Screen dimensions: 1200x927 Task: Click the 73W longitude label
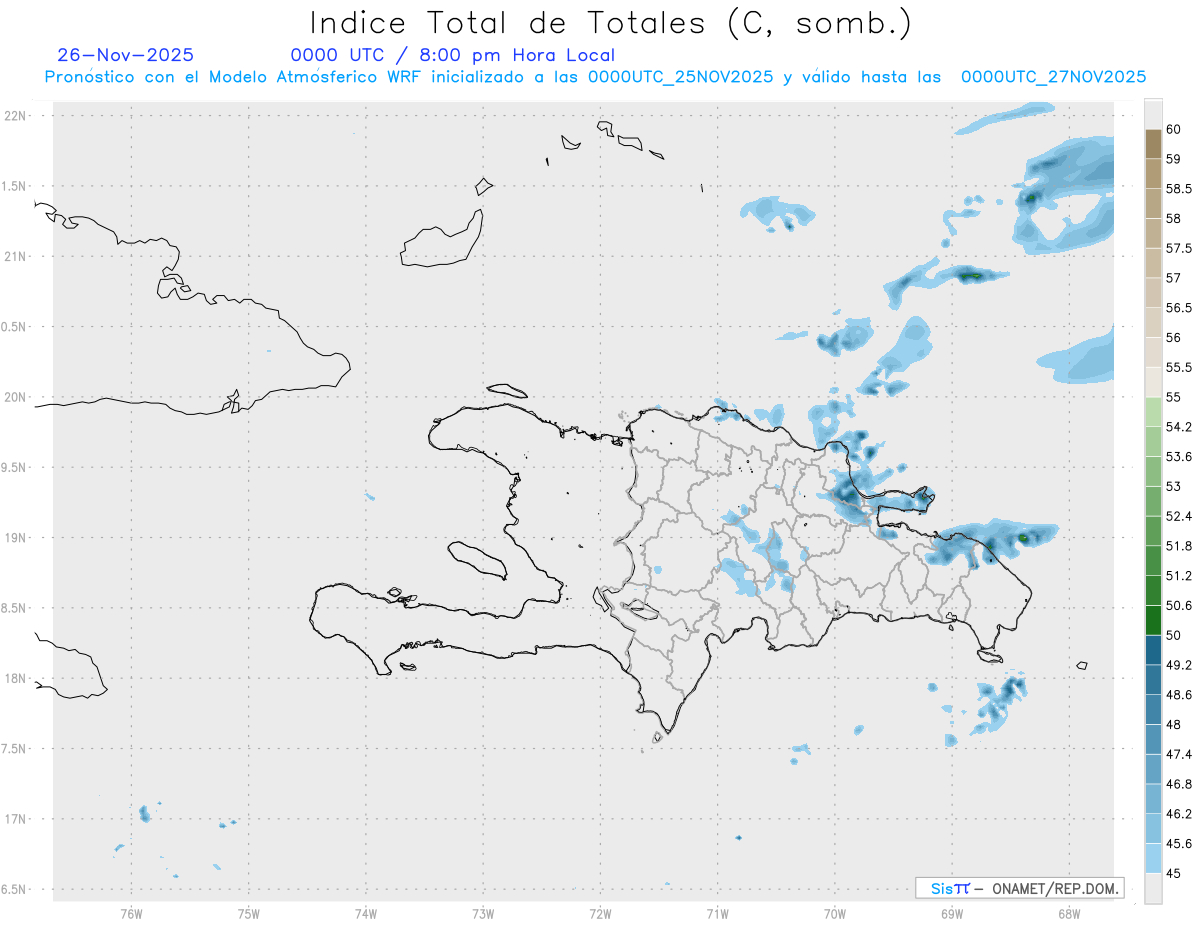[x=483, y=913]
